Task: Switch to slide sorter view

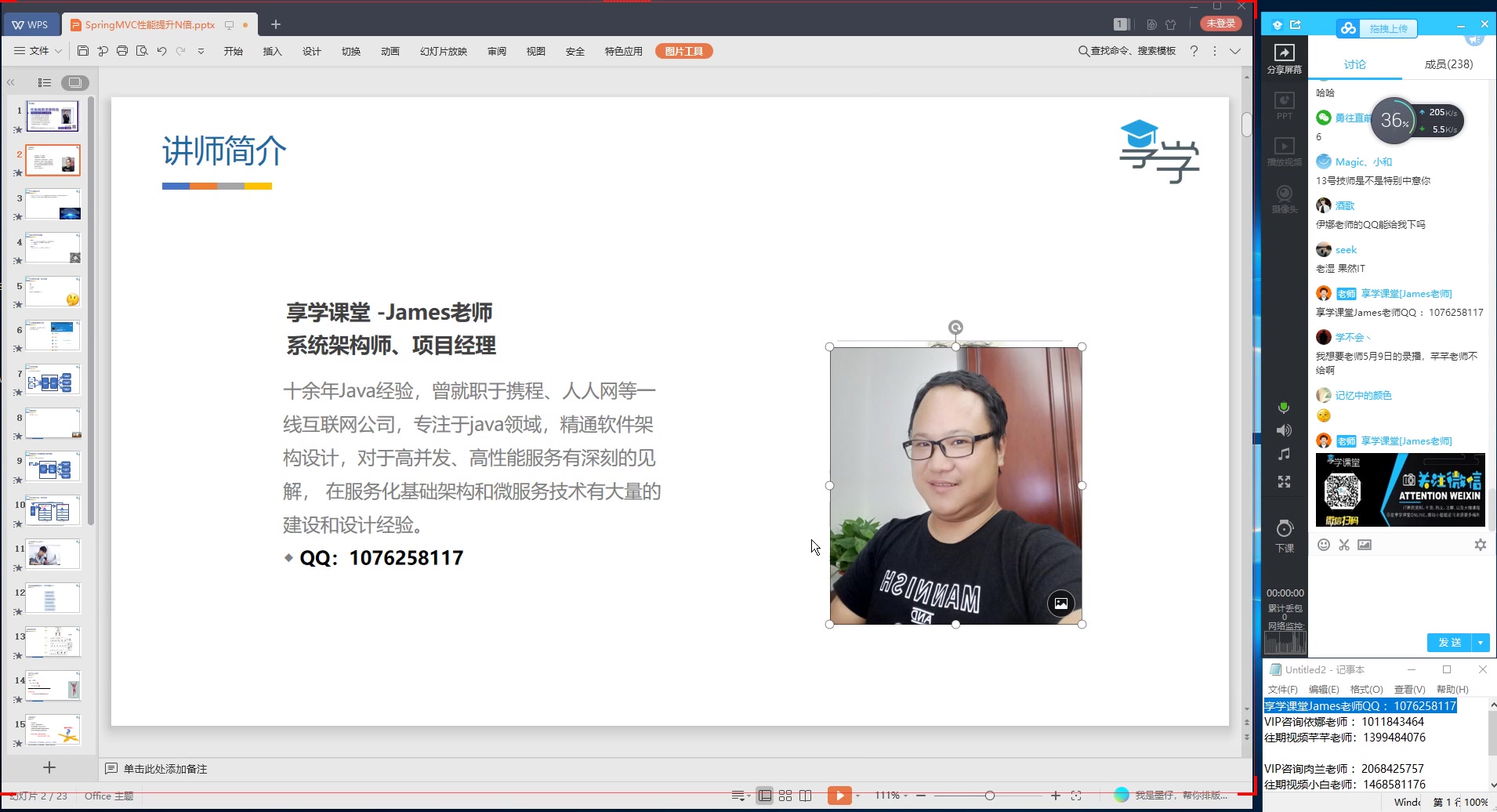Action: (785, 796)
